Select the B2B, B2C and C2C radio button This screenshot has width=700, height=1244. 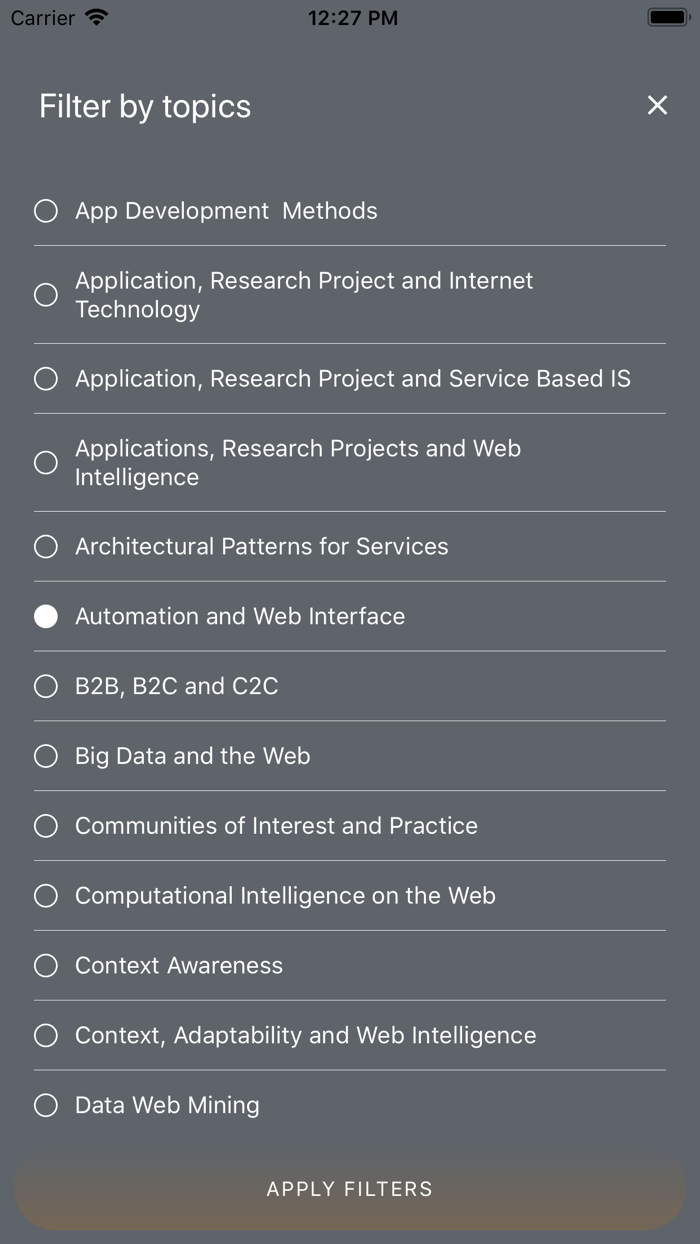46,687
